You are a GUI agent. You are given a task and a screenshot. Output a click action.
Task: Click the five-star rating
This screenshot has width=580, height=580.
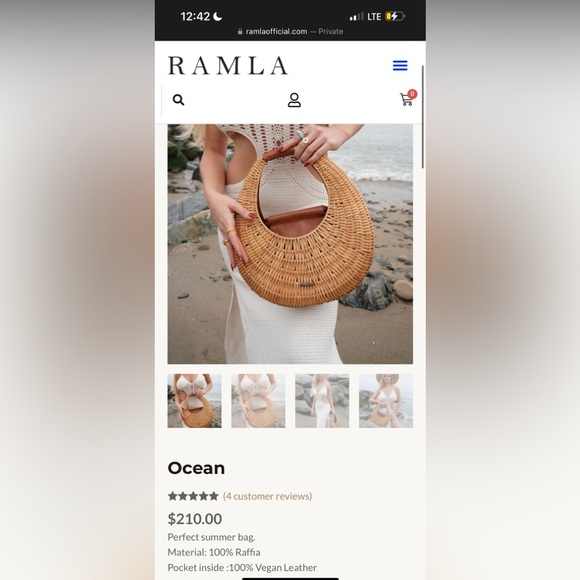point(193,496)
